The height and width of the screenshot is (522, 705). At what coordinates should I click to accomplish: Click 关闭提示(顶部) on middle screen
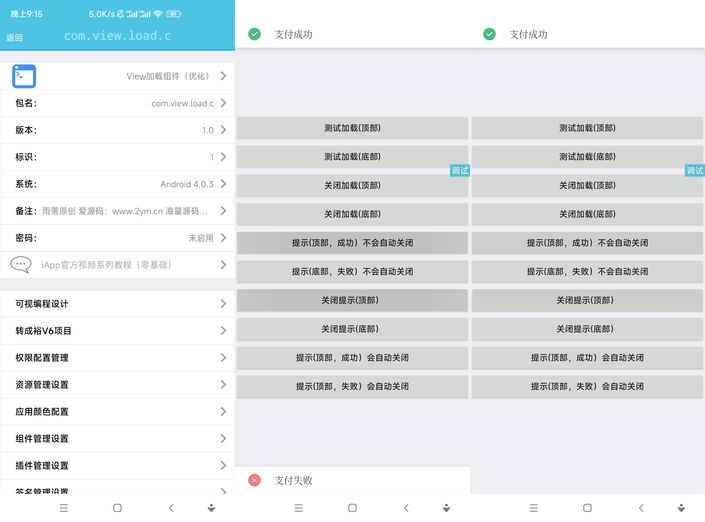coord(352,300)
